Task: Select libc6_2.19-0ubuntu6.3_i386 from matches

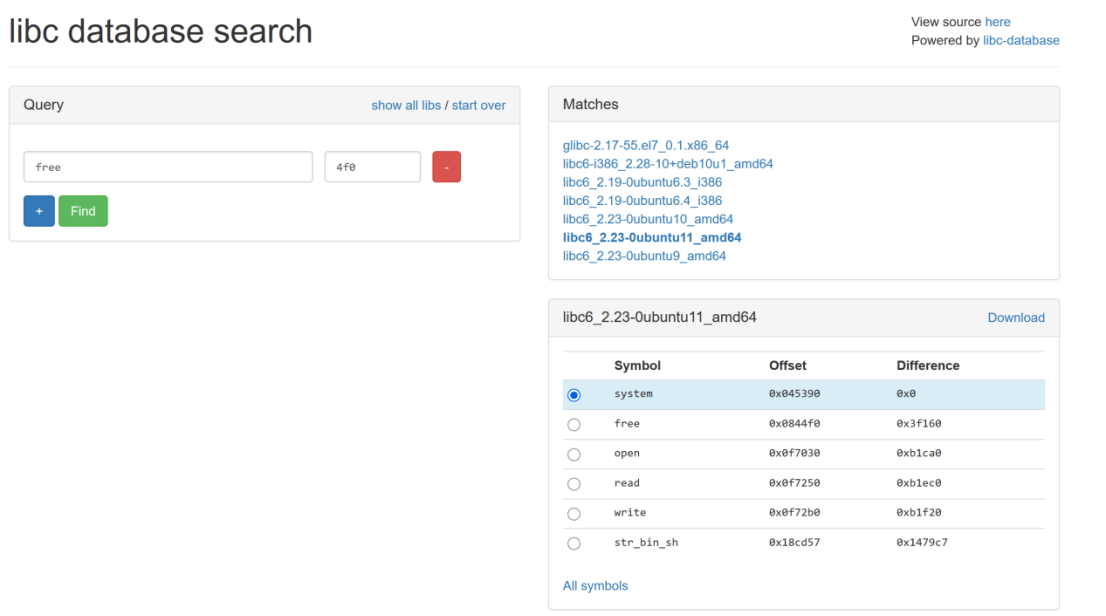Action: pos(642,183)
